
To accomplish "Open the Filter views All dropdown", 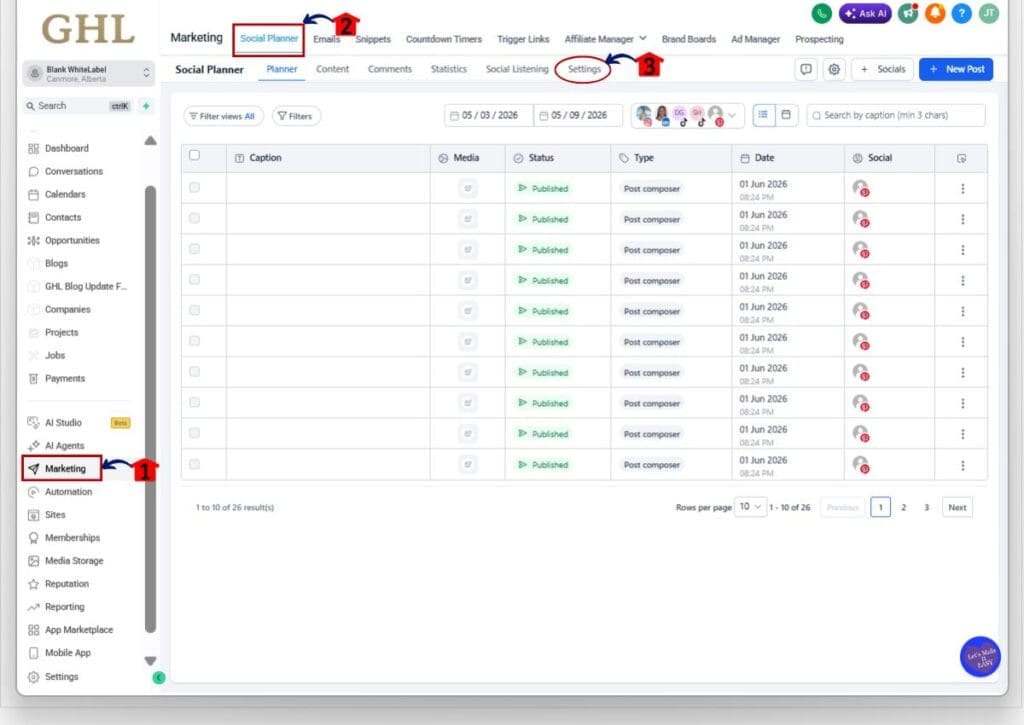I will coord(223,116).
